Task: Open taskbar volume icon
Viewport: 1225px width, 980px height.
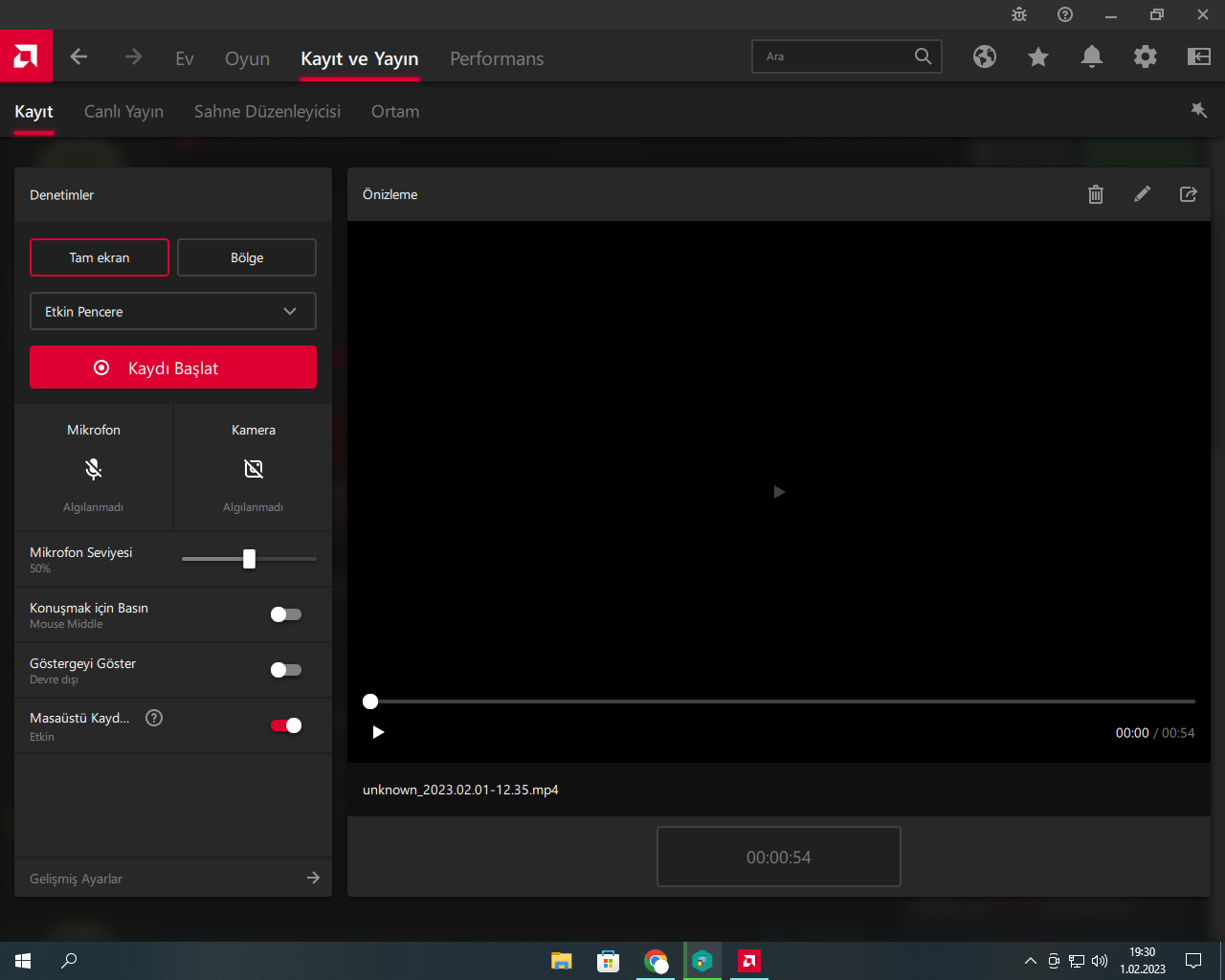Action: pos(1100,961)
